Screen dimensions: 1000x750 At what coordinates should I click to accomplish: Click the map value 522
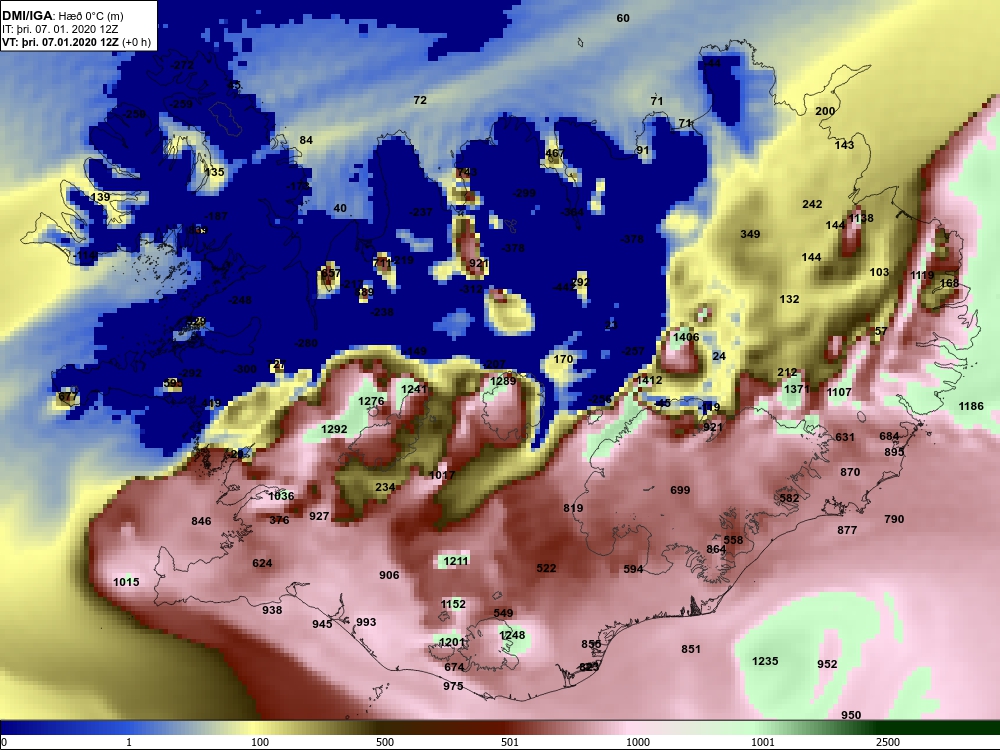[547, 568]
